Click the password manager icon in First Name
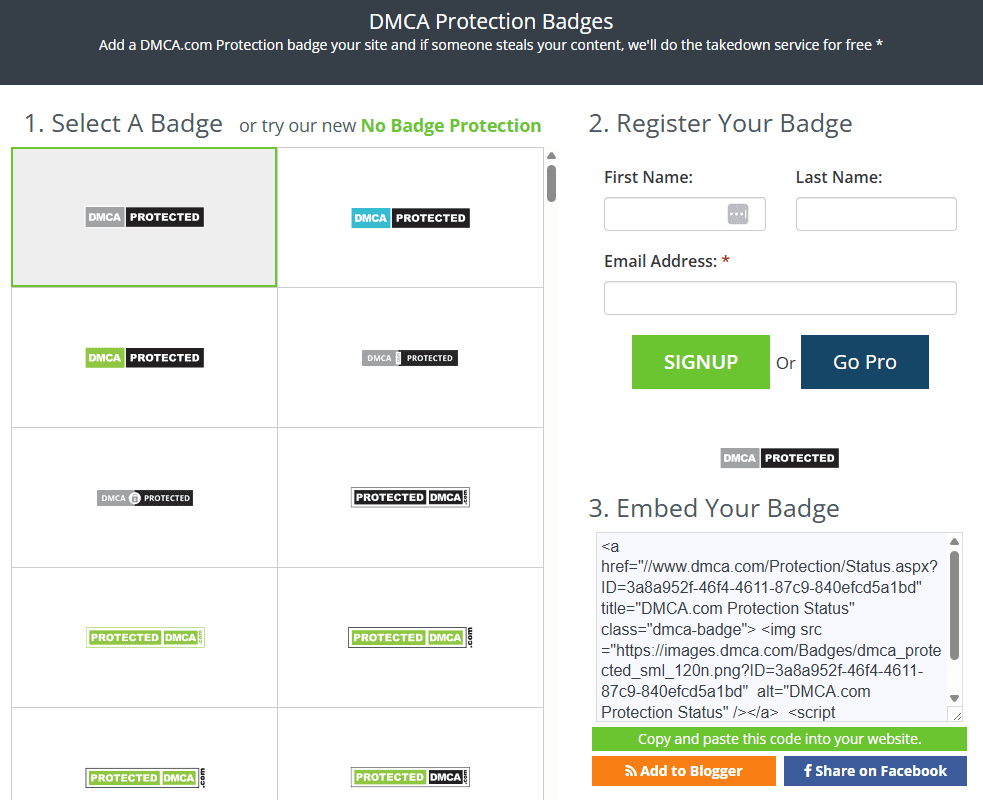The width and height of the screenshot is (983, 800). [x=737, y=214]
